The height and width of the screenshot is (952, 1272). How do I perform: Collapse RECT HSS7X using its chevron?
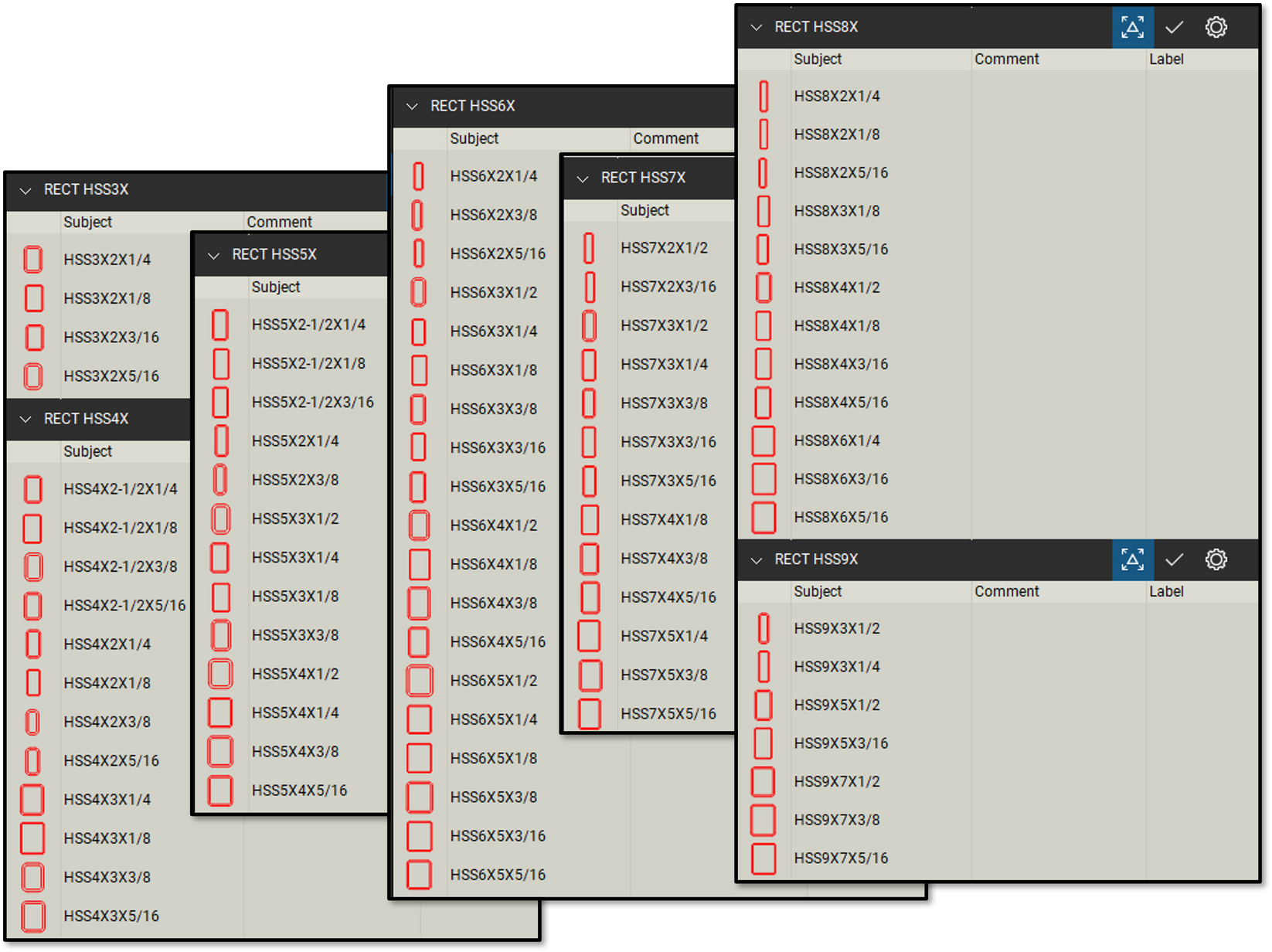582,177
